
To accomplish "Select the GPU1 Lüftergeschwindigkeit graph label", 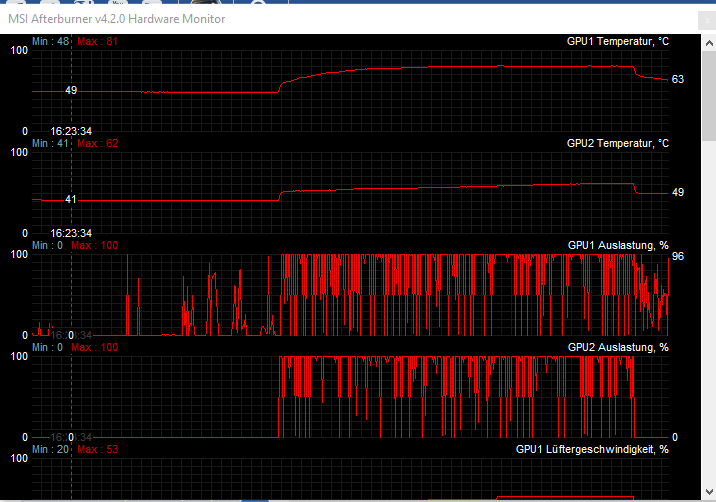I will click(x=592, y=449).
